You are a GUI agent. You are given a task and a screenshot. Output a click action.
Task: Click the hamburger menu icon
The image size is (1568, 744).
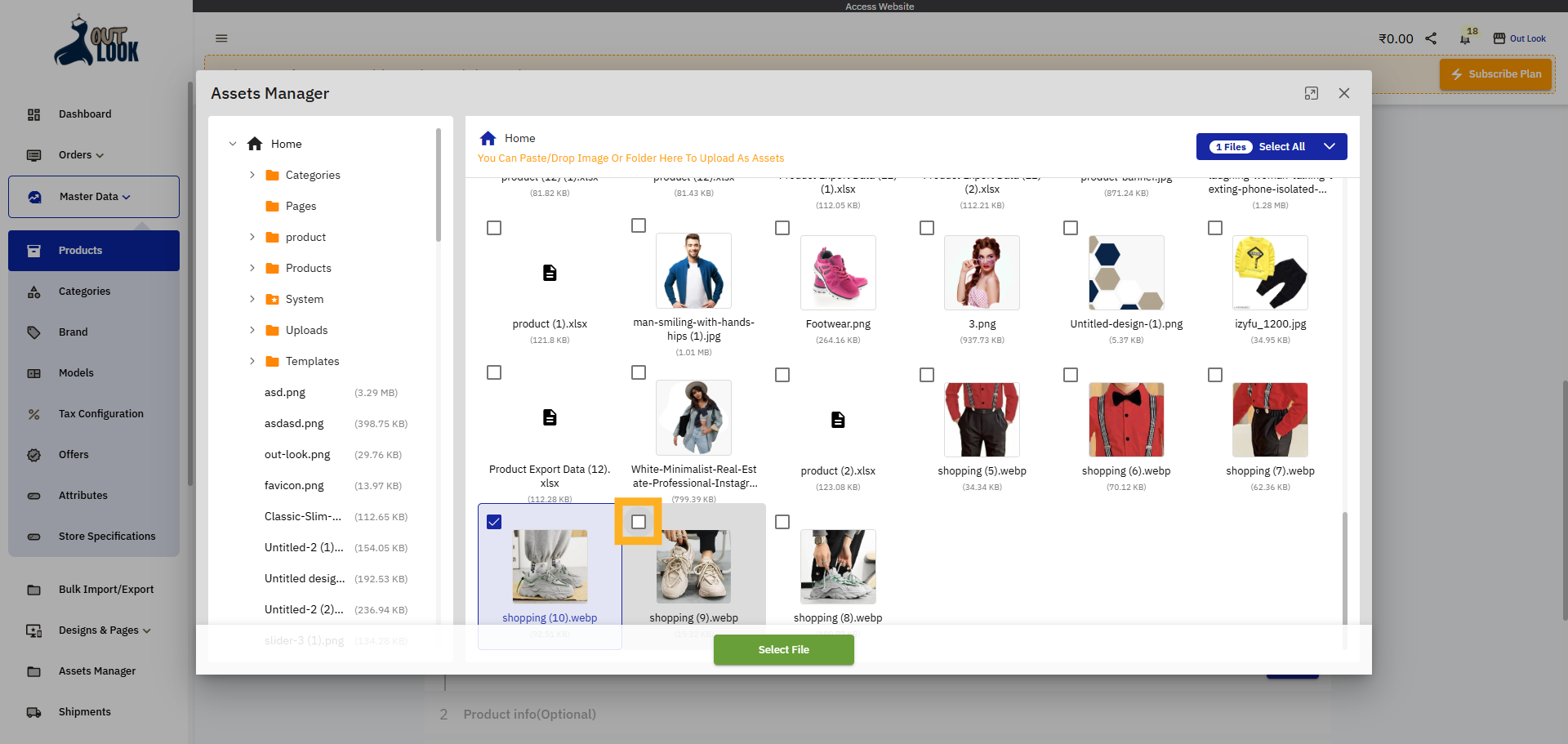(221, 38)
